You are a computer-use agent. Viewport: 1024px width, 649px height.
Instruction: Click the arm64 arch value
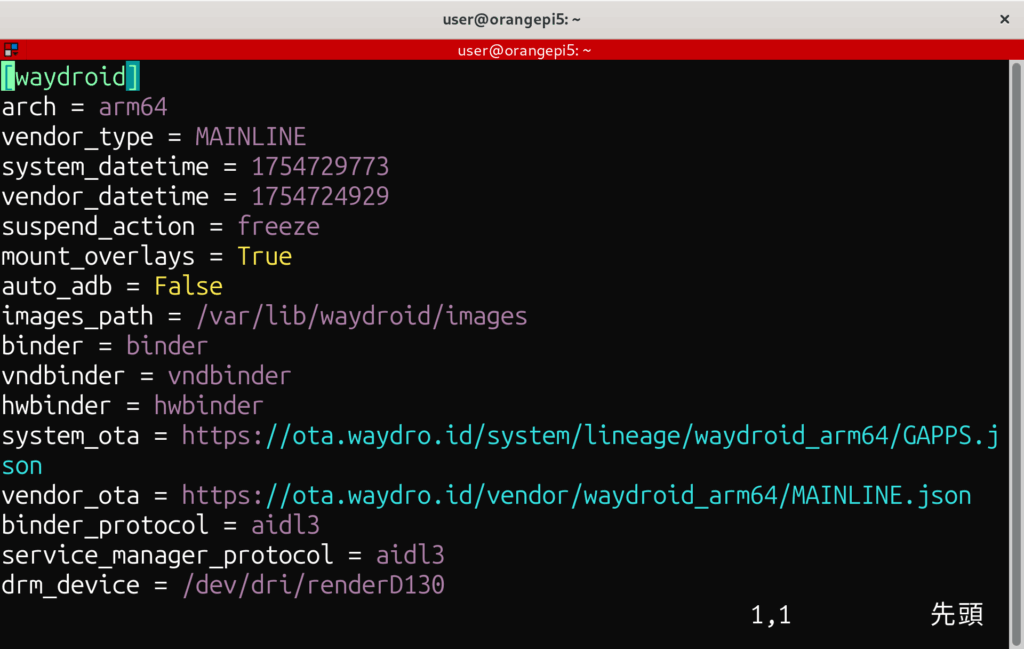(x=132, y=107)
